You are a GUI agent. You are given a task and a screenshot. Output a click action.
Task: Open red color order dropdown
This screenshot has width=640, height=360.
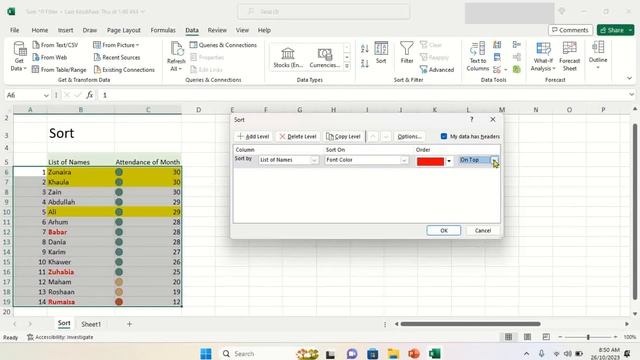point(449,161)
